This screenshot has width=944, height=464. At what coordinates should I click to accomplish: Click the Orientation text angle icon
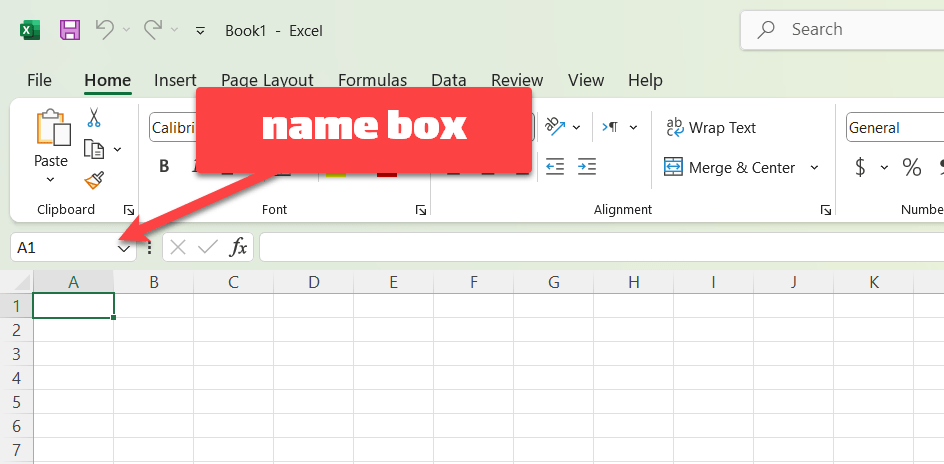[x=554, y=126]
